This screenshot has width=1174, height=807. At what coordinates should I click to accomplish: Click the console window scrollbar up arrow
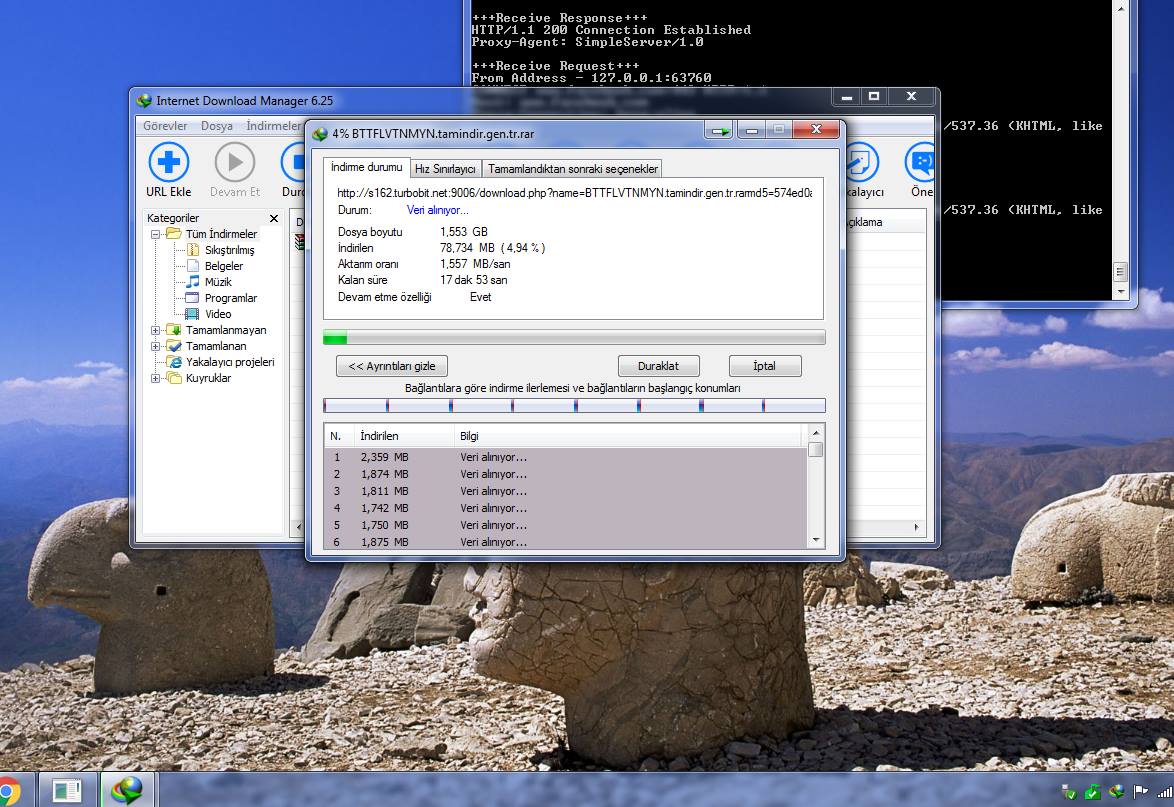[x=1120, y=8]
